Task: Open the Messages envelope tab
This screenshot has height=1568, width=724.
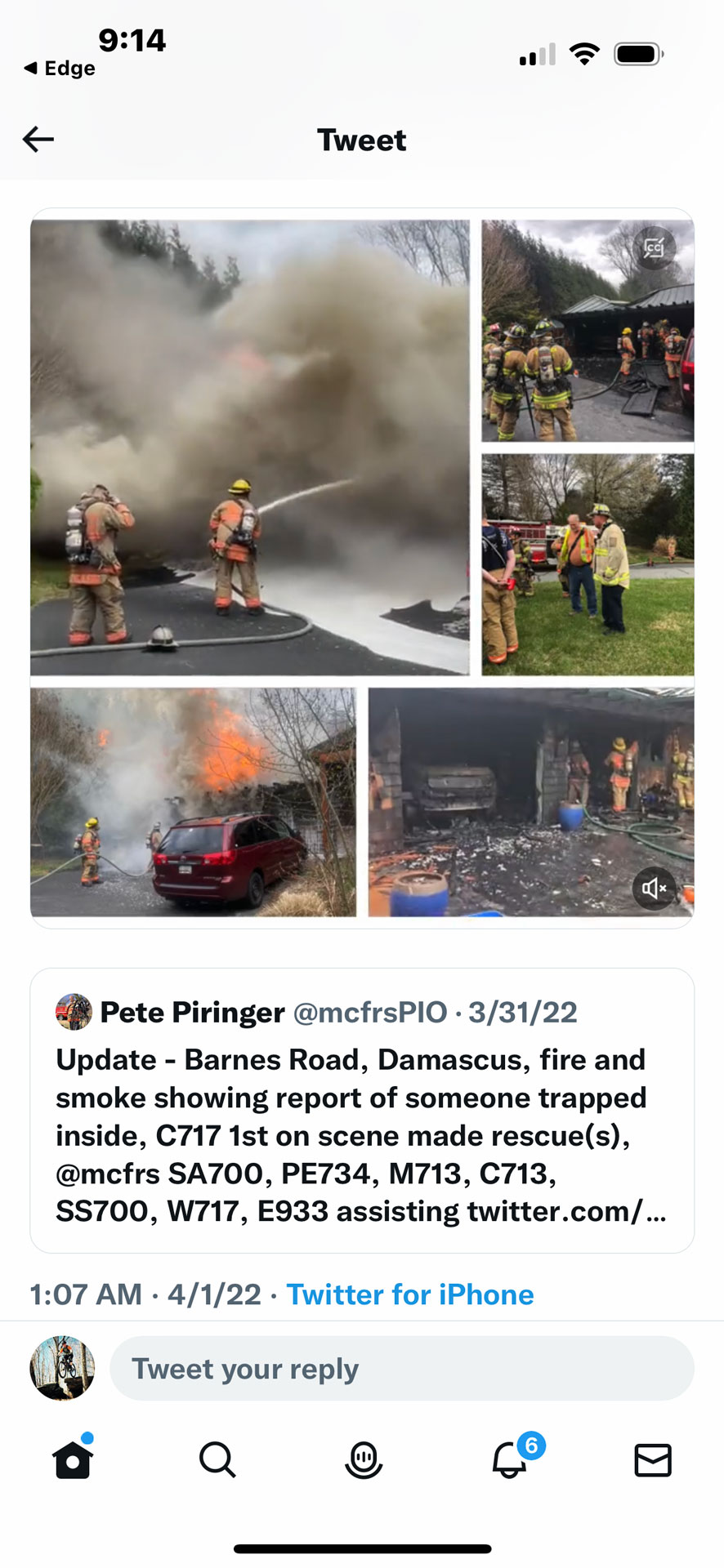Action: tap(653, 1460)
